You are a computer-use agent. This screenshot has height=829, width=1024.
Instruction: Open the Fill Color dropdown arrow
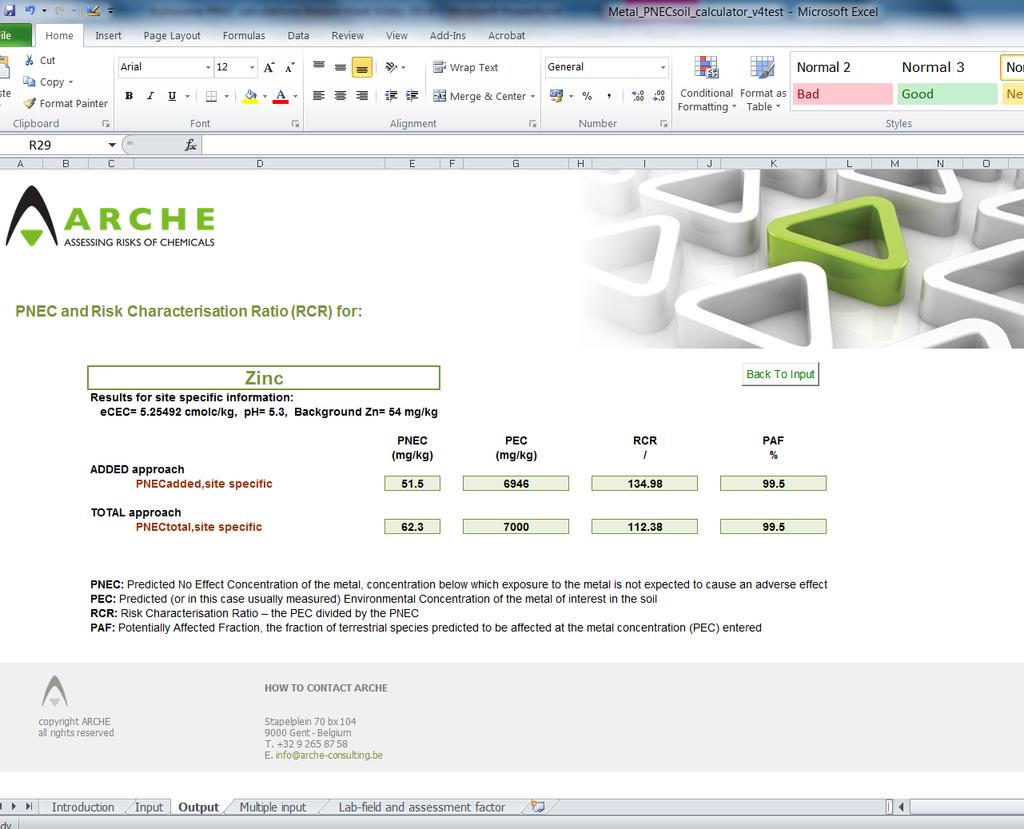coord(265,96)
